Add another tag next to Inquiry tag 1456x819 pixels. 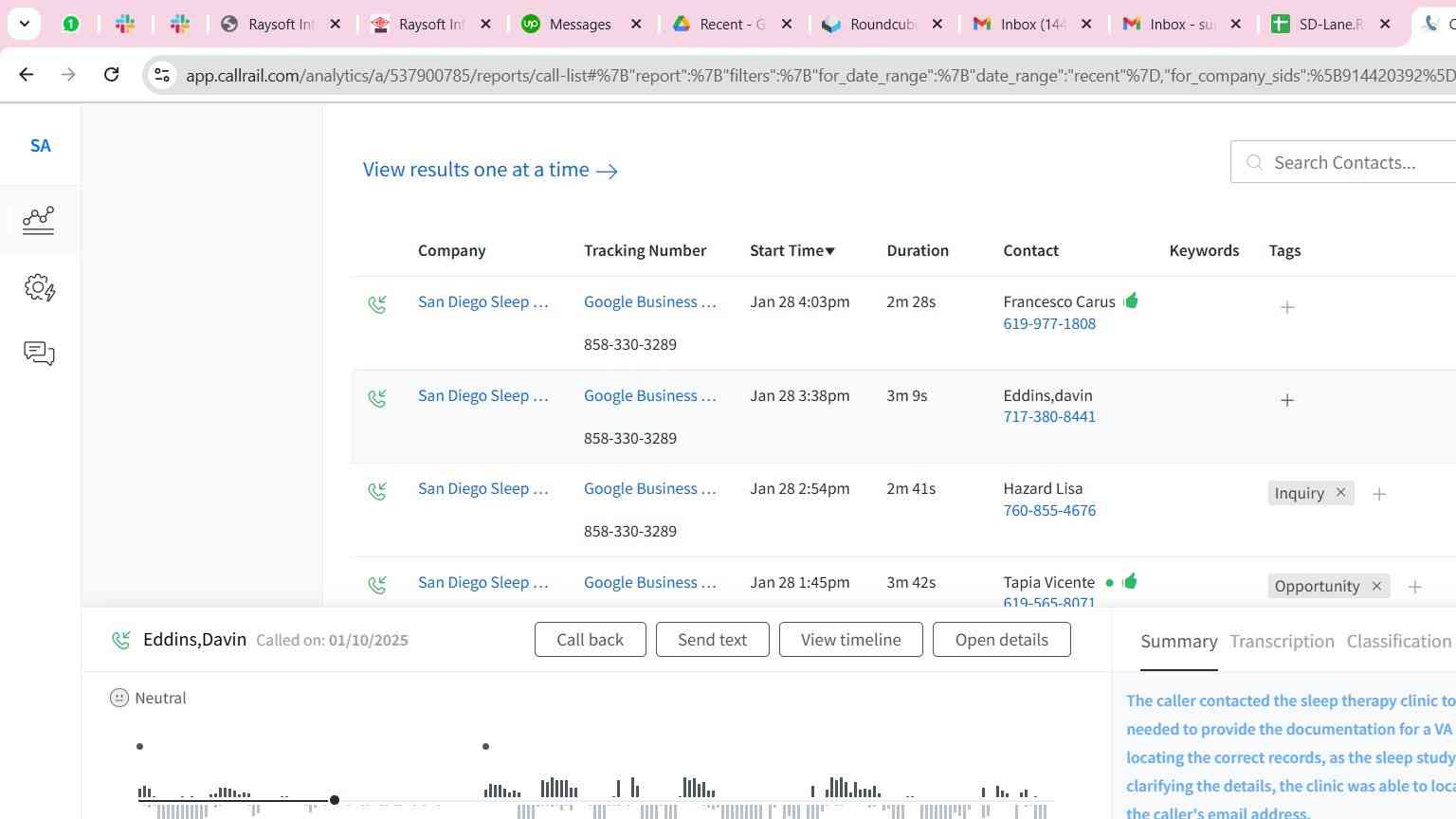tap(1380, 494)
